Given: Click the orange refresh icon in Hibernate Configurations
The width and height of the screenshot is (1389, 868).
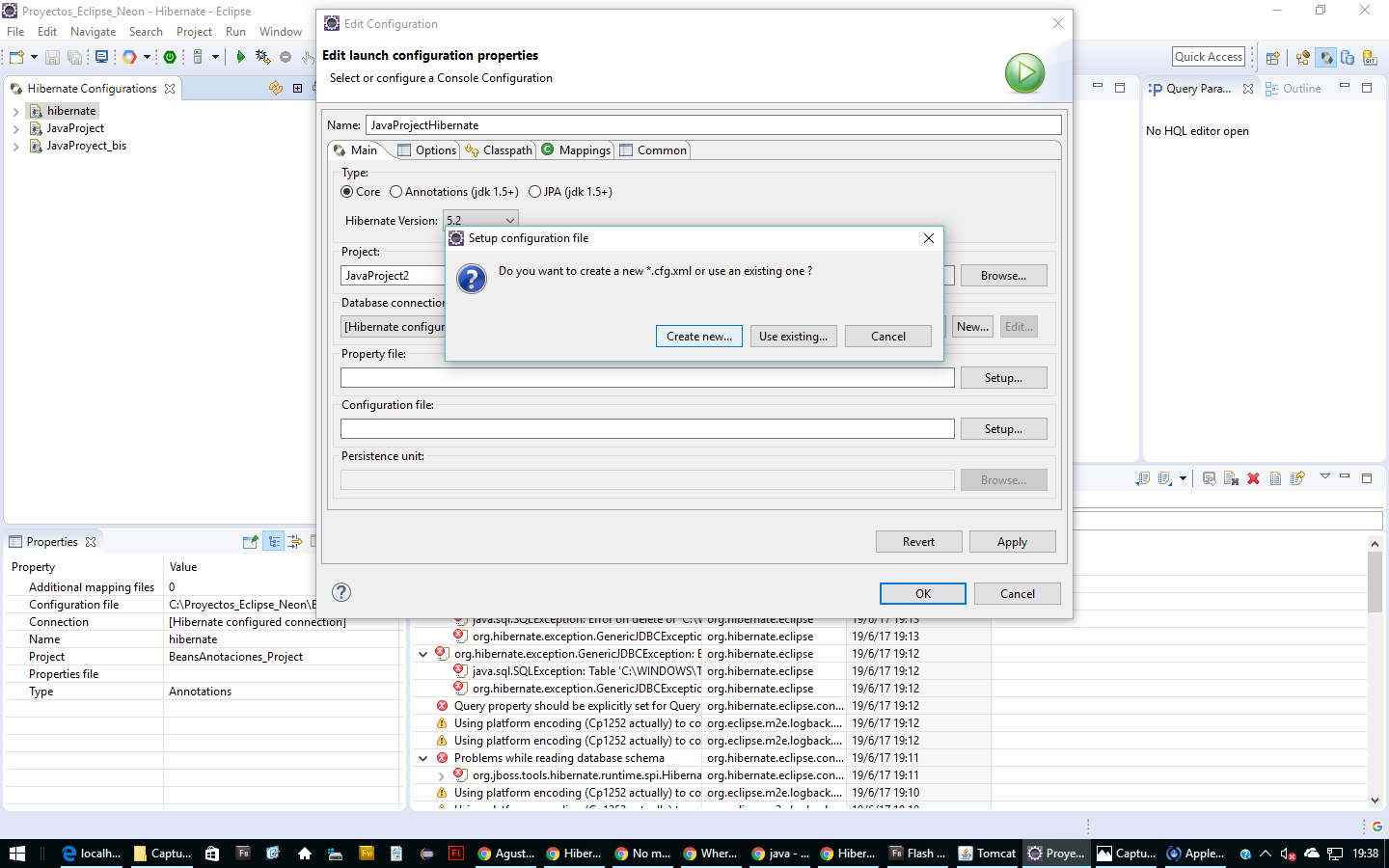Looking at the screenshot, I should (x=276, y=88).
